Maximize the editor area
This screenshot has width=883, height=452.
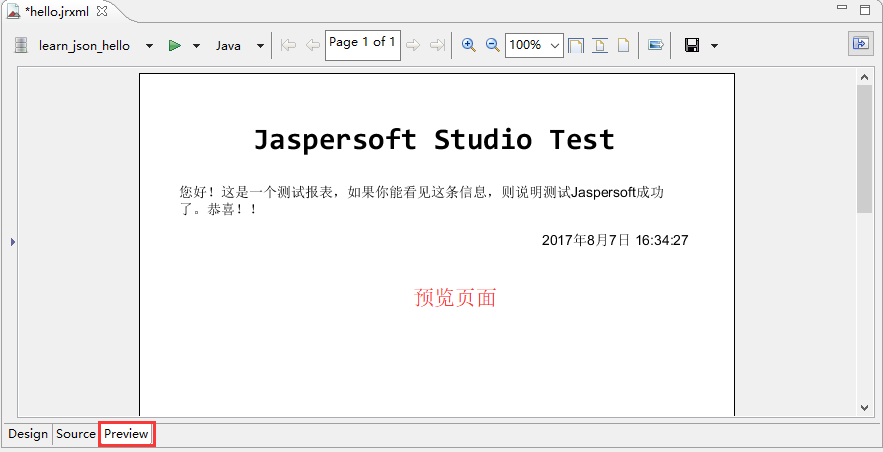point(865,9)
